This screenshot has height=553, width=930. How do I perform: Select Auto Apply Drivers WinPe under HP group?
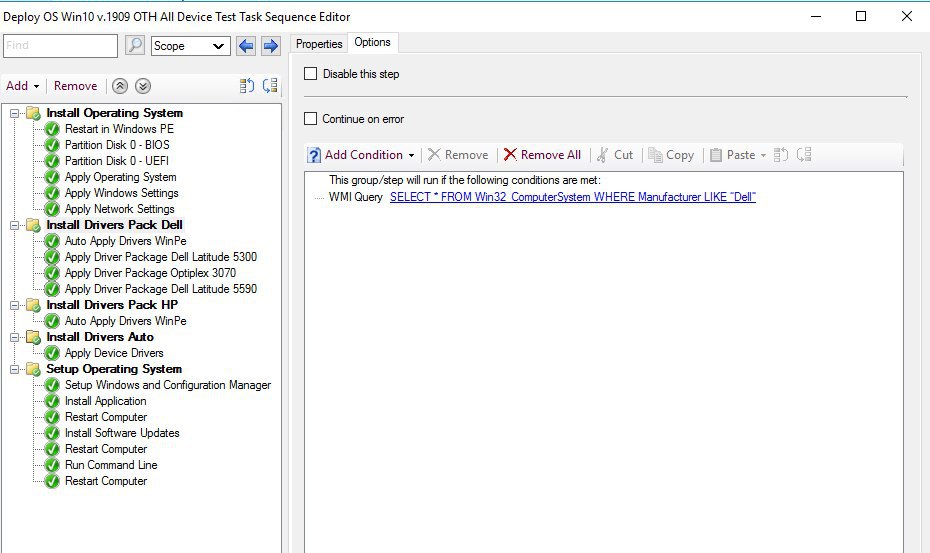point(125,321)
